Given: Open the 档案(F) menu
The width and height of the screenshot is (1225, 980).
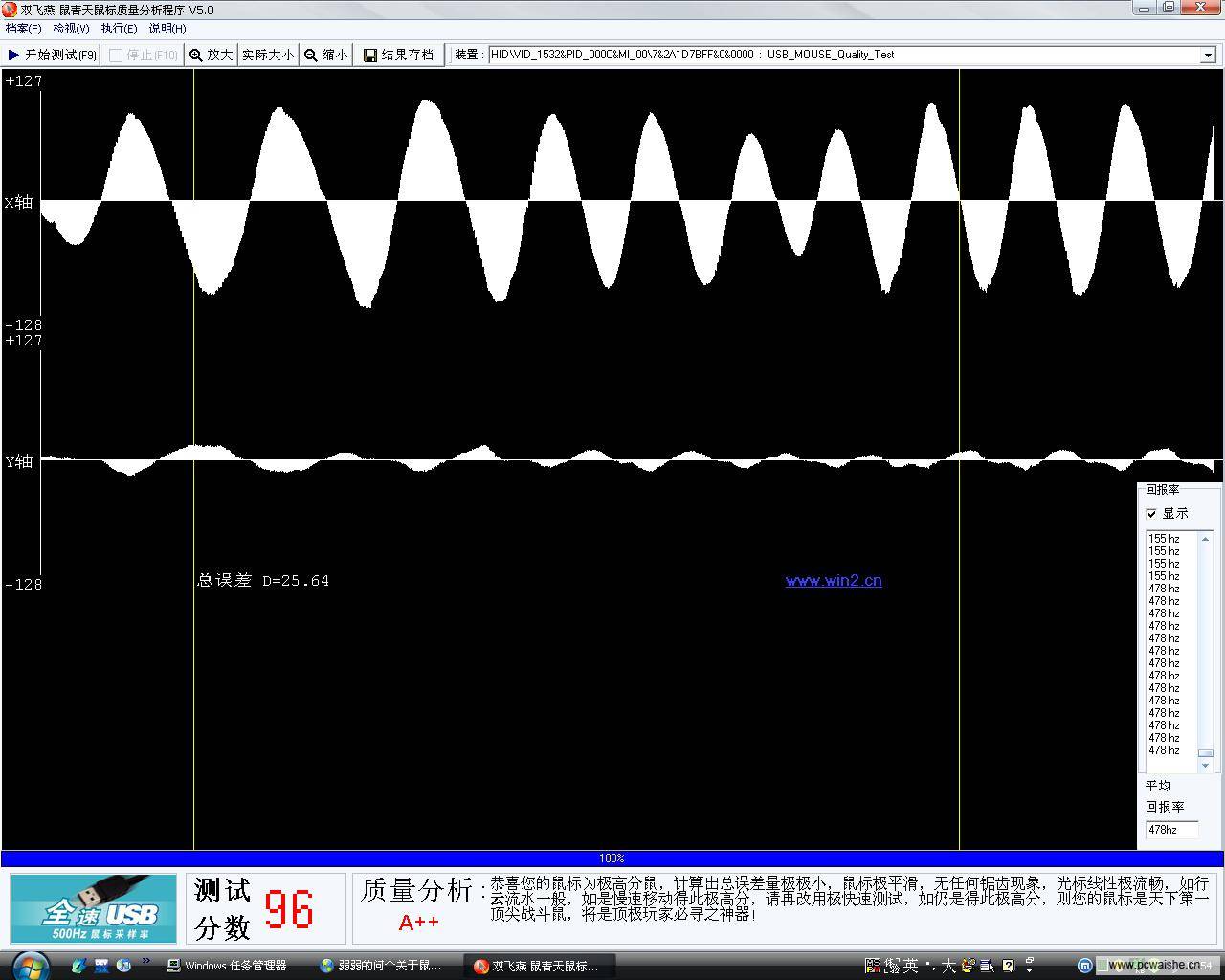Looking at the screenshot, I should [x=23, y=29].
